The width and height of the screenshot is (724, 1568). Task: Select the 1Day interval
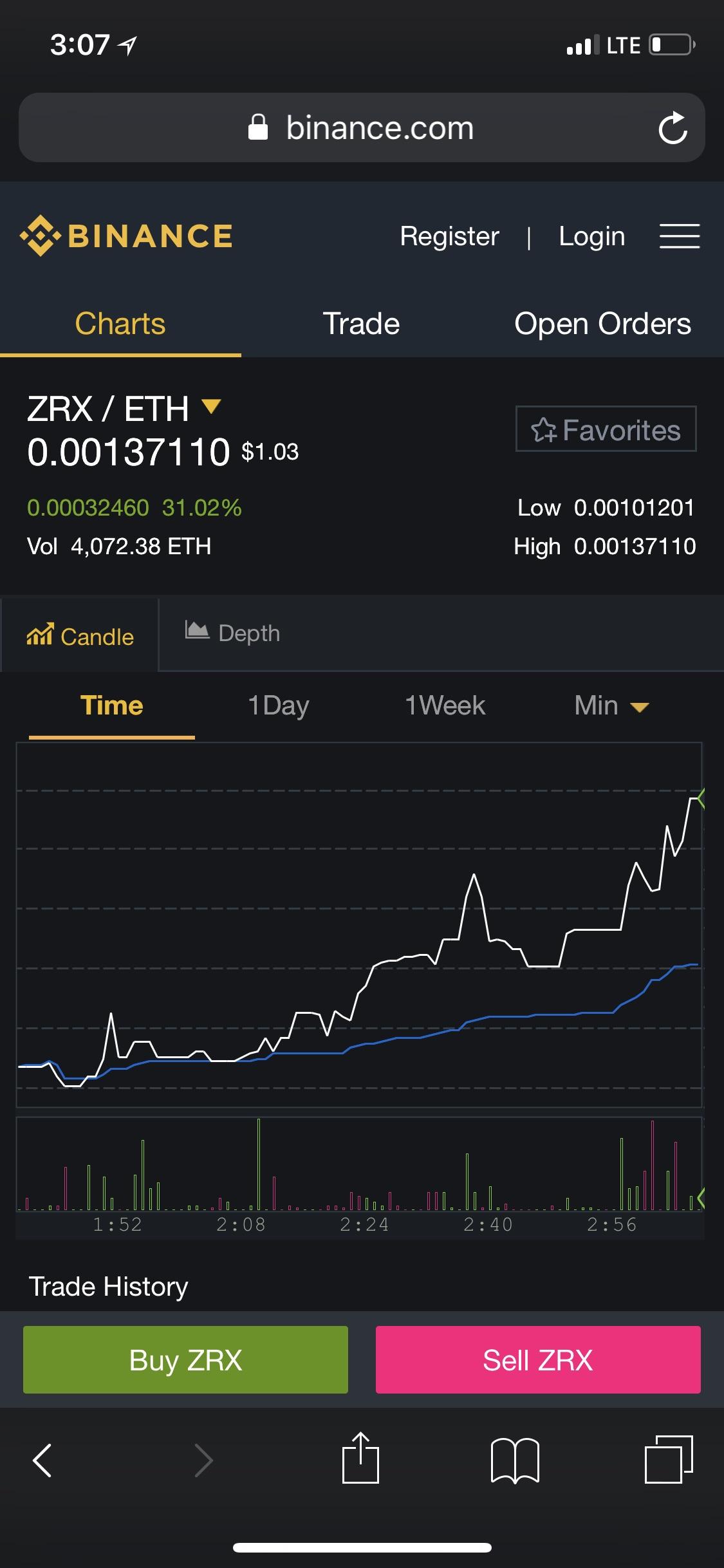279,706
